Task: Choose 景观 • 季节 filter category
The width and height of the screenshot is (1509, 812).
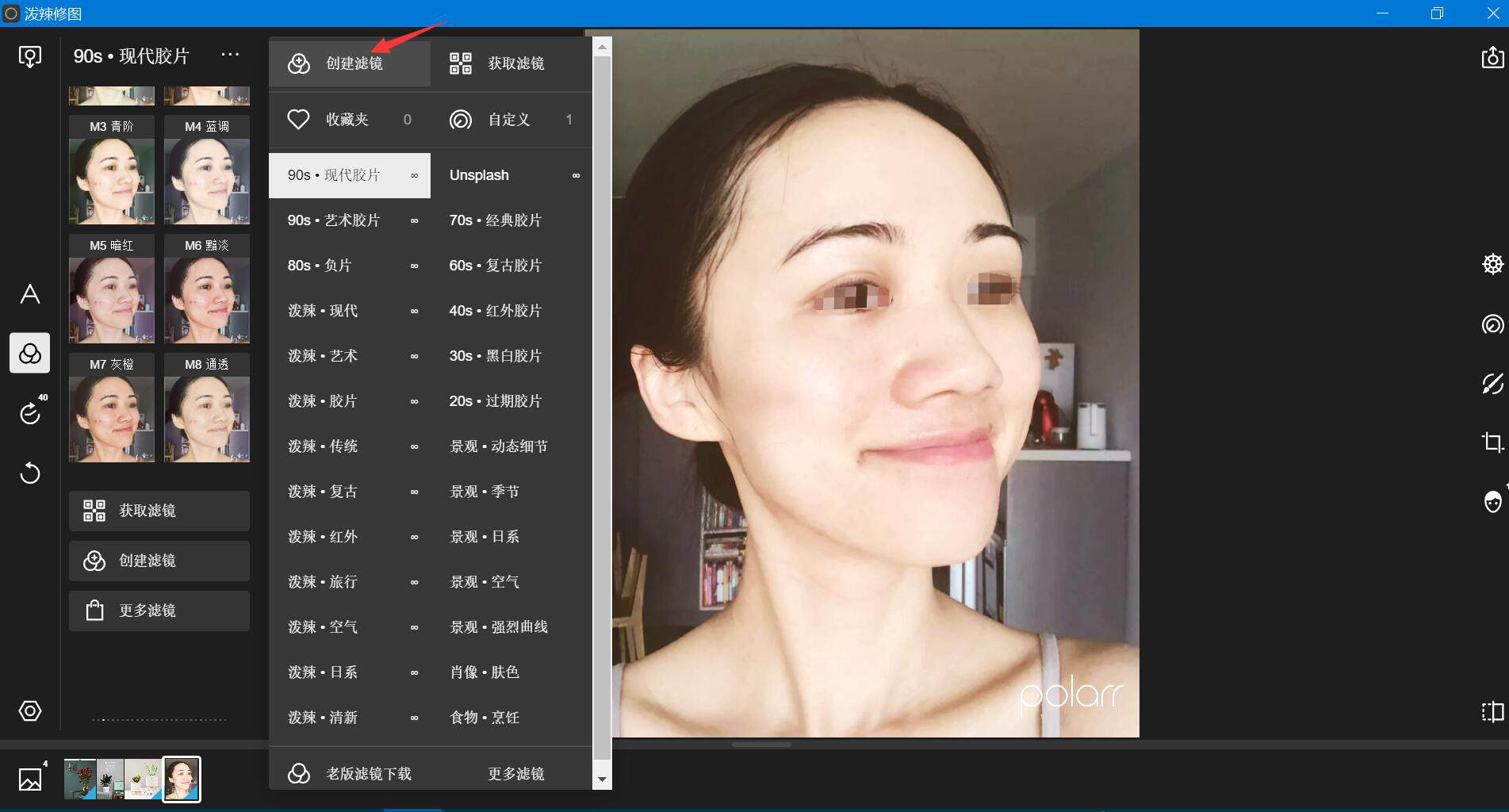Action: coord(511,492)
